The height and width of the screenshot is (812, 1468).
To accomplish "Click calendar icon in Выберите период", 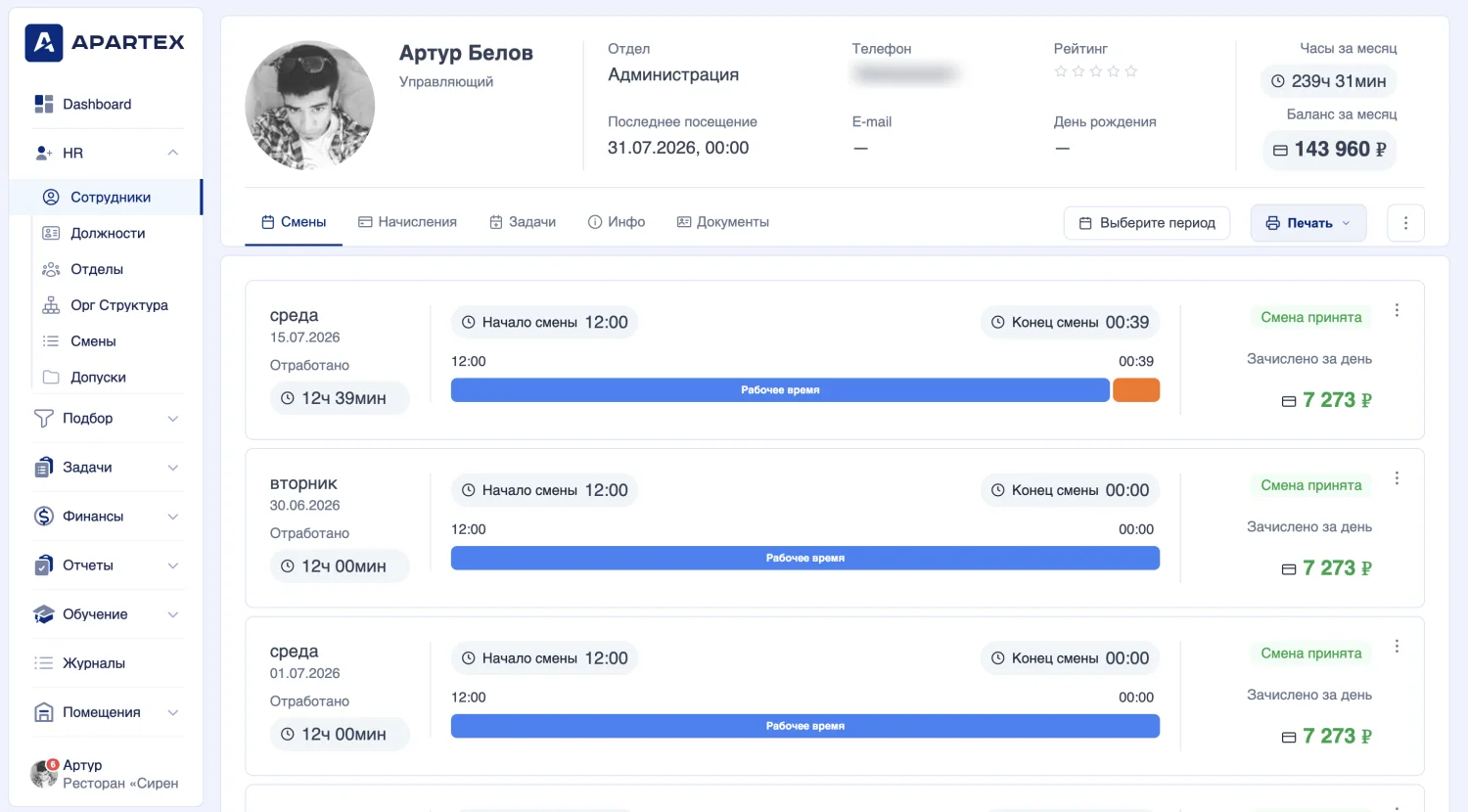I will [1085, 223].
